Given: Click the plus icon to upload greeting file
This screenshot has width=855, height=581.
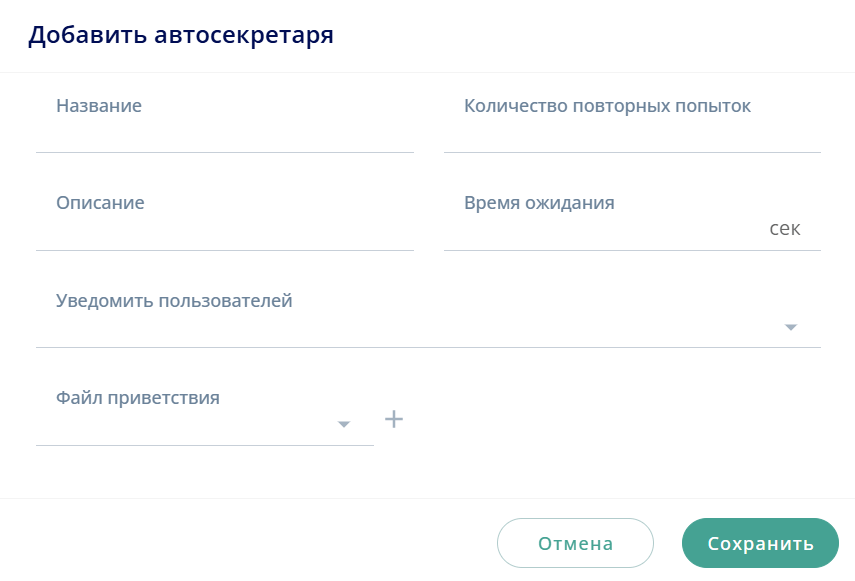Looking at the screenshot, I should 393,419.
